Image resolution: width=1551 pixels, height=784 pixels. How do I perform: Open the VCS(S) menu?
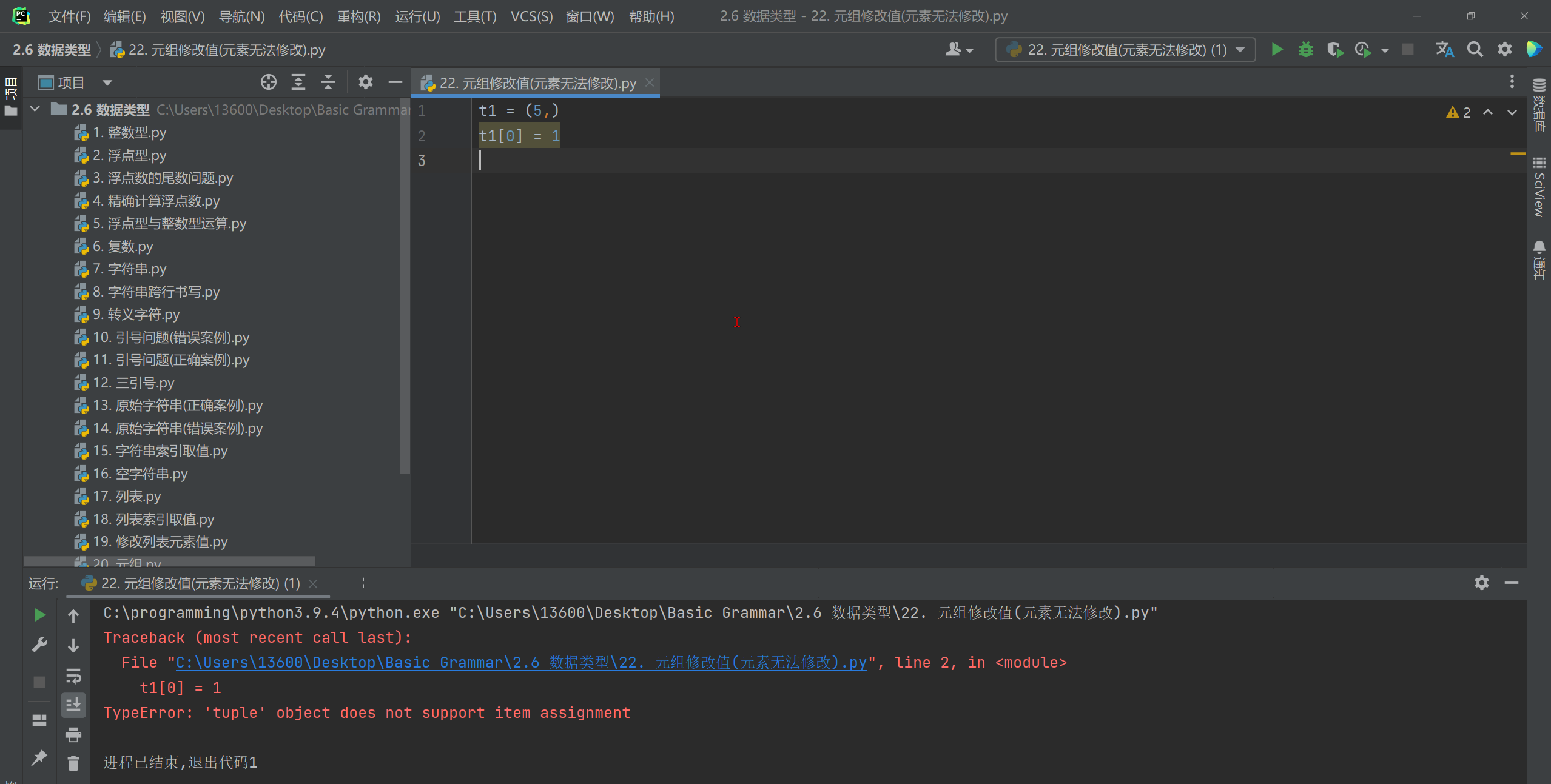531,16
